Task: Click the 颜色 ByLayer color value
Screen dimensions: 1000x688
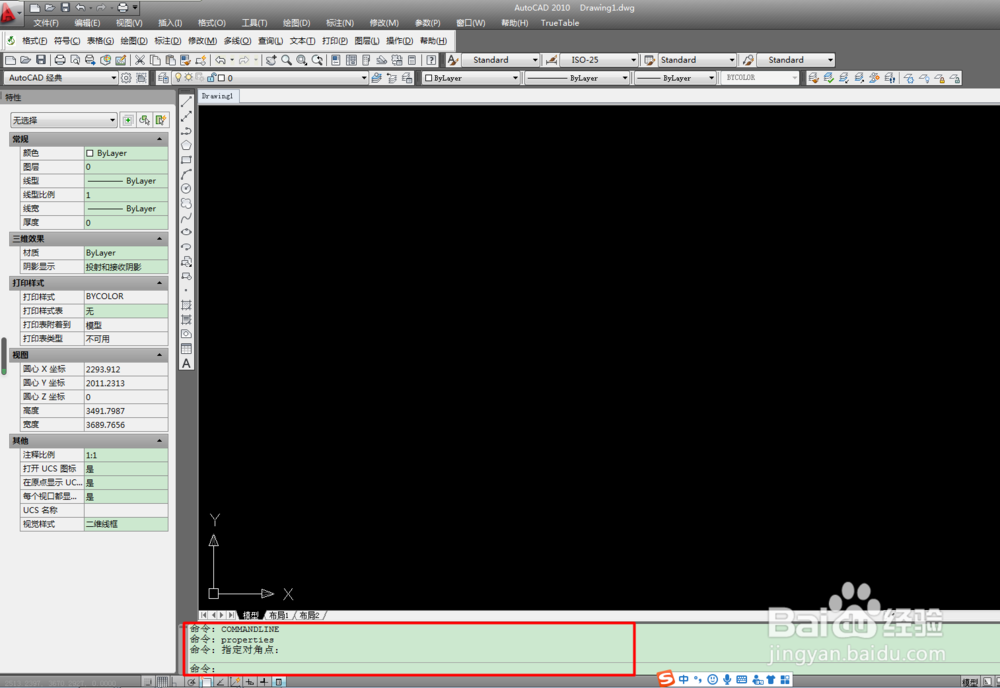Action: pyautogui.click(x=126, y=153)
